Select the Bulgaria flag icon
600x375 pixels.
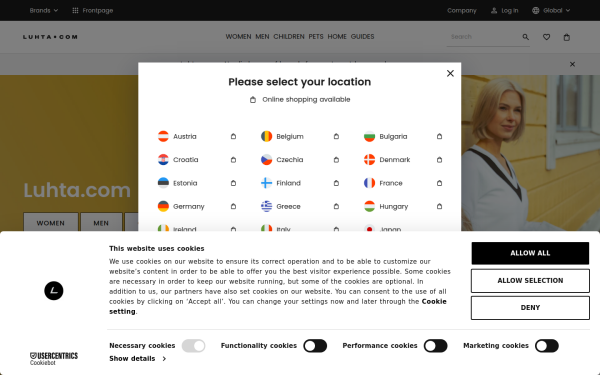coord(369,136)
